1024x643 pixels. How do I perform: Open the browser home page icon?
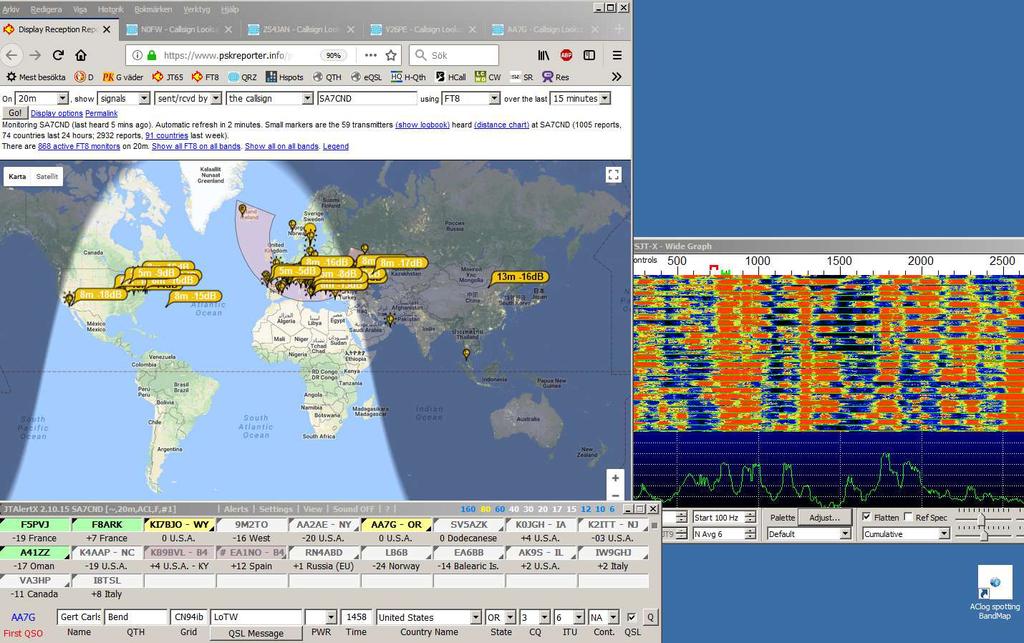pyautogui.click(x=81, y=55)
